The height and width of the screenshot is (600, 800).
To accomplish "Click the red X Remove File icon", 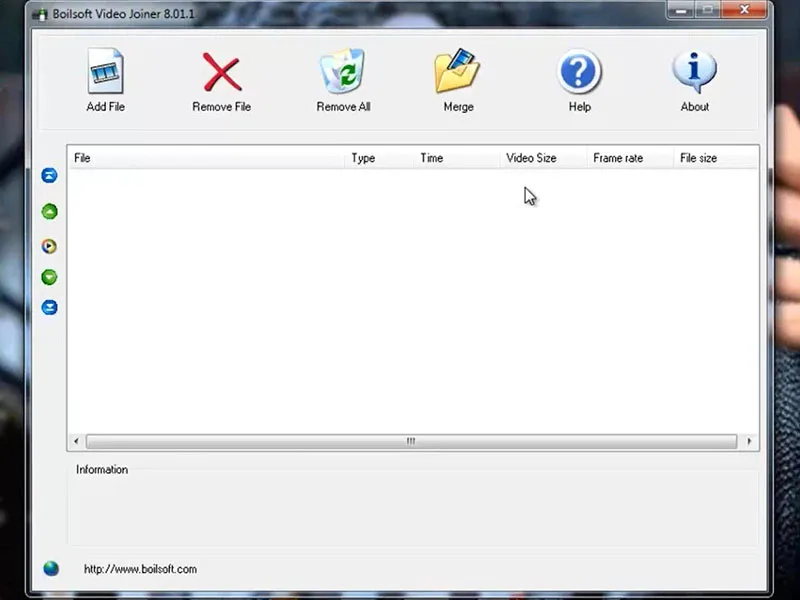I will tap(221, 71).
